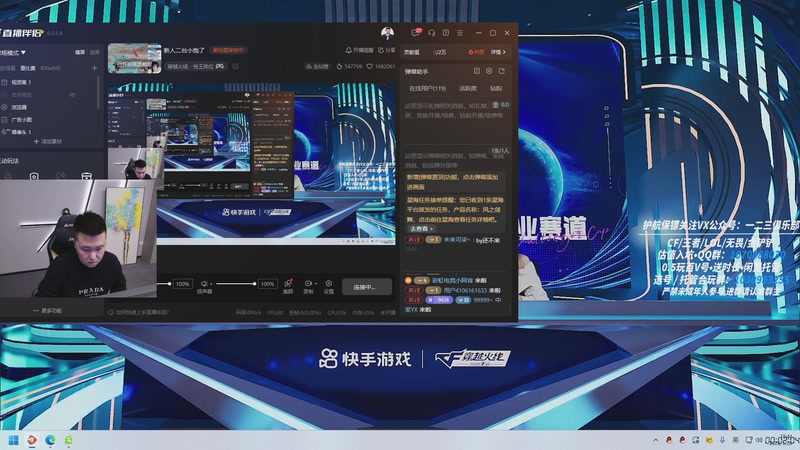Open 详情 details chevron in contribution bar
The image size is (800, 450).
point(498,52)
